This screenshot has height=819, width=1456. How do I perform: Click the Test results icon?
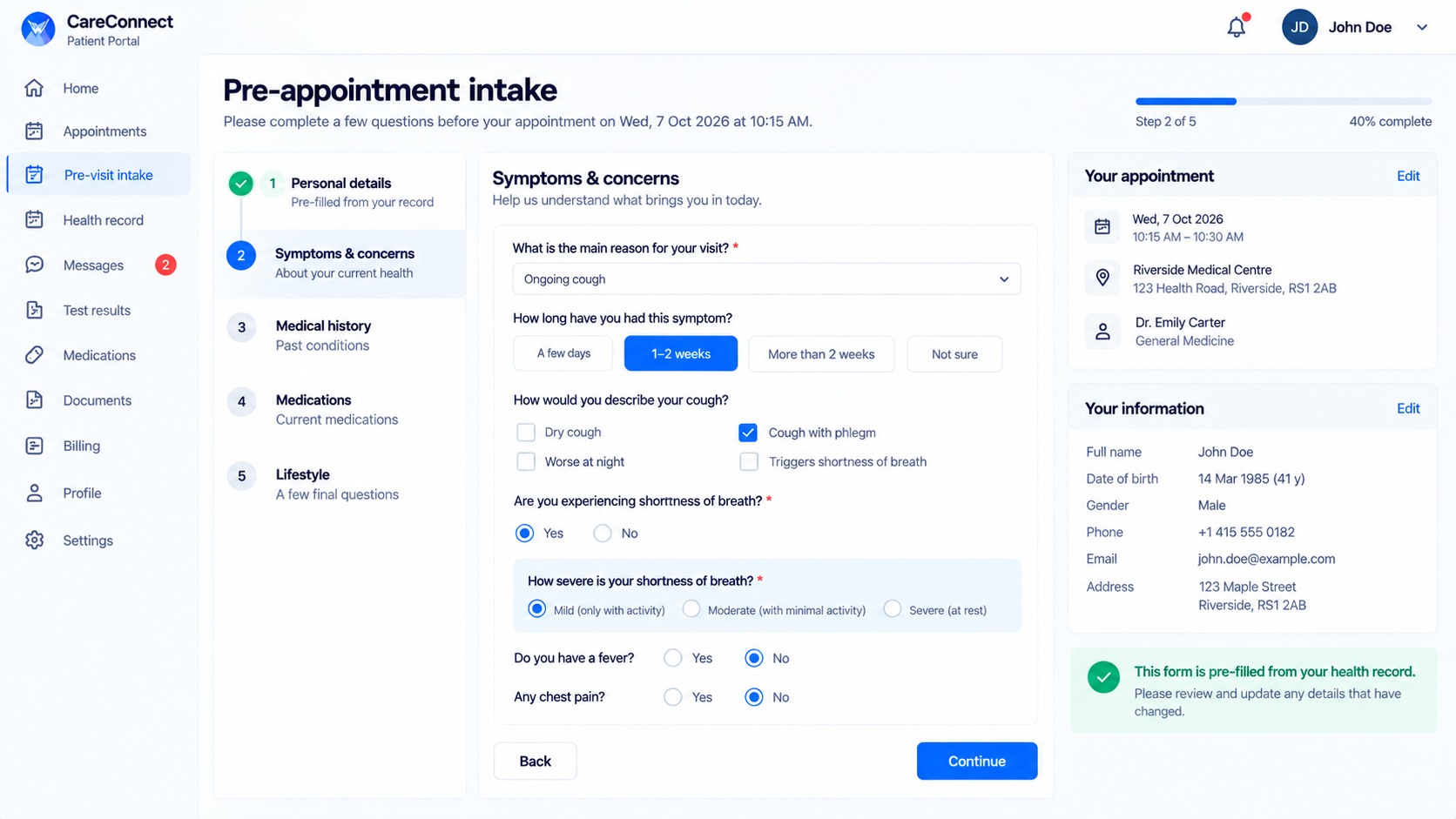click(34, 310)
